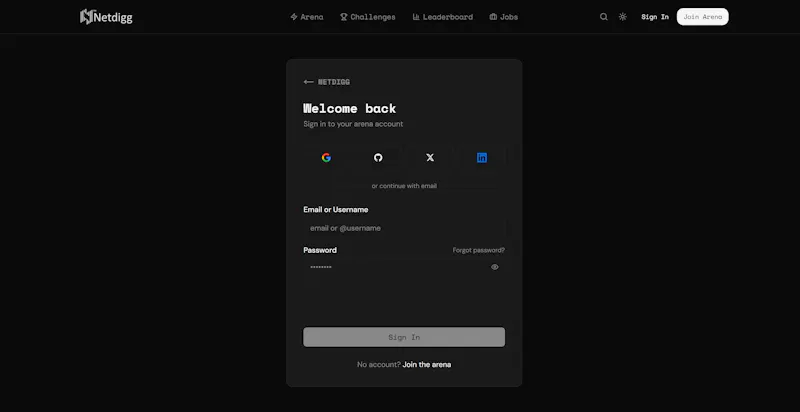Toggle the light/dark theme sun icon
800x412 pixels.
(622, 17)
